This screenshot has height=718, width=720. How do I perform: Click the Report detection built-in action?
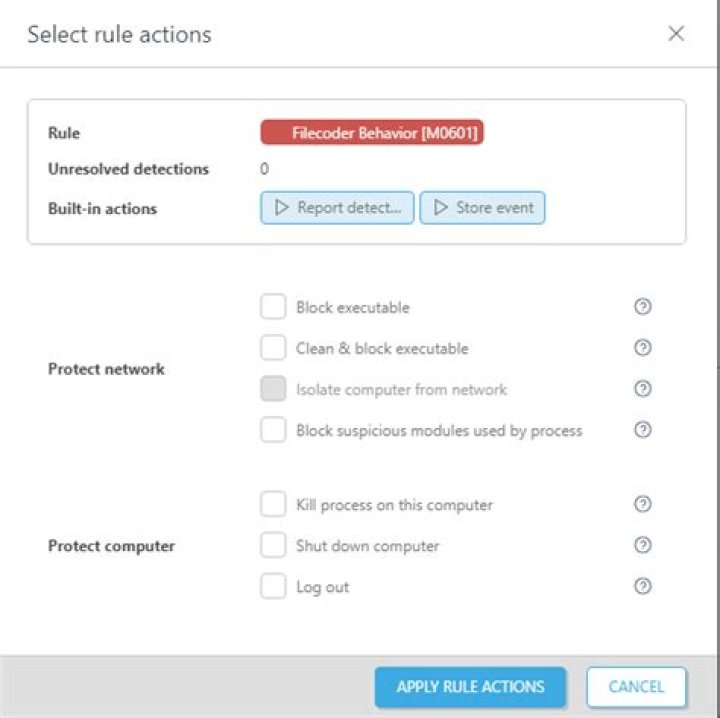337,208
